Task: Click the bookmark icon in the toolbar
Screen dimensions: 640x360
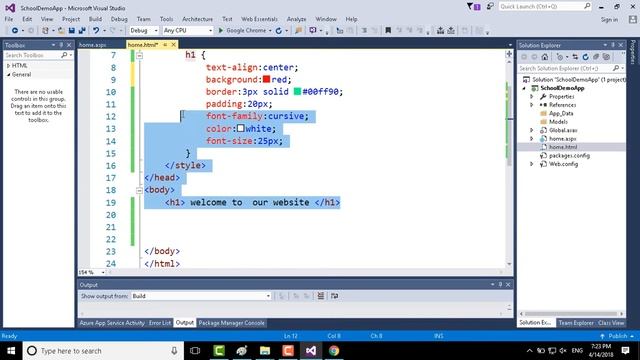Action: tap(388, 31)
